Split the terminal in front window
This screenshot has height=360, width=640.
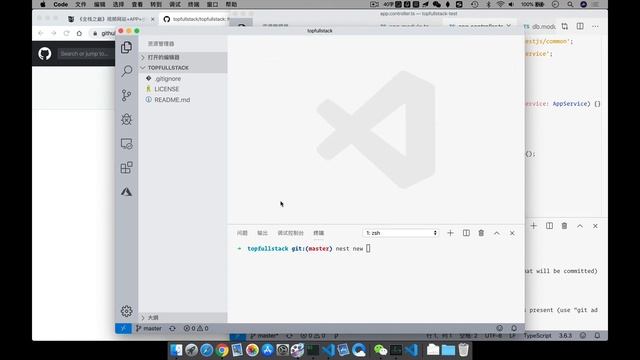click(x=466, y=233)
